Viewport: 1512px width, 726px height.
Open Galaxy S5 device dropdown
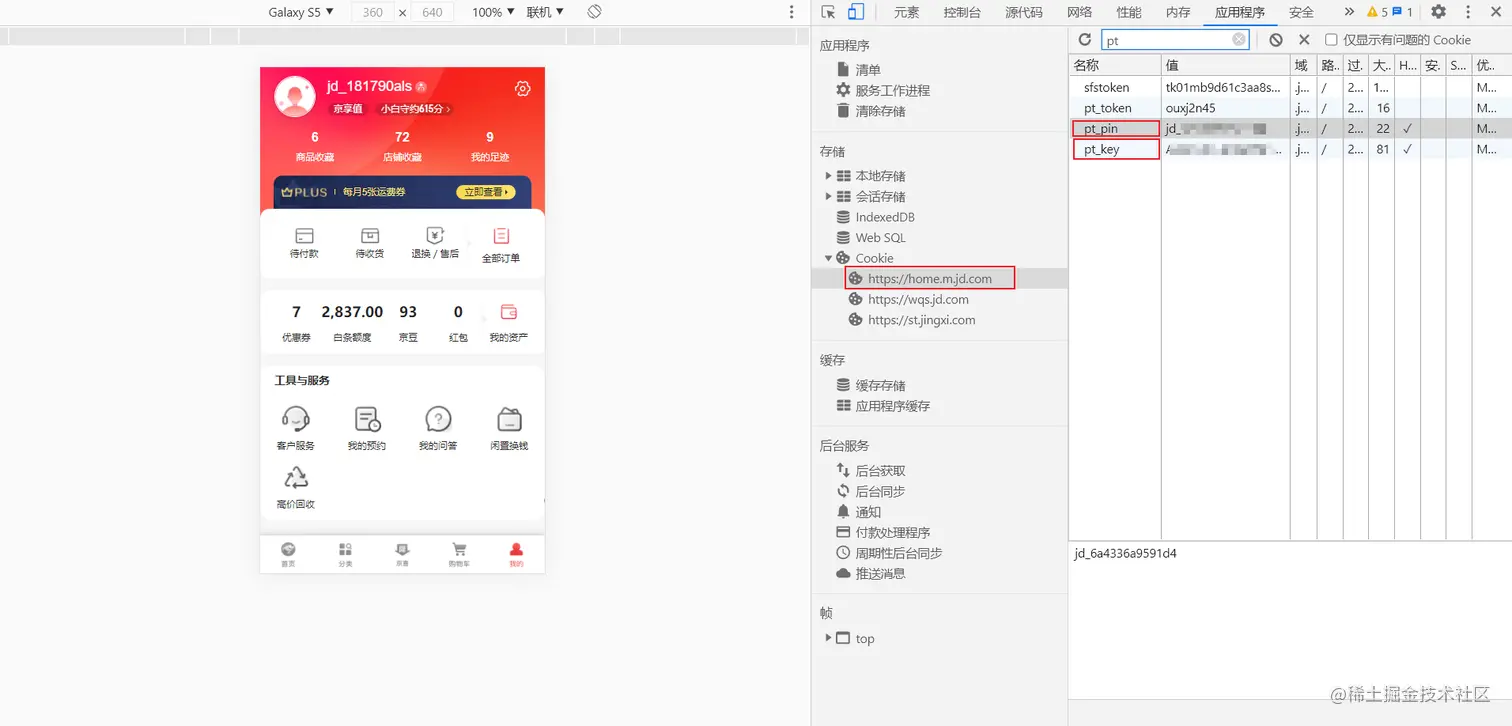301,12
